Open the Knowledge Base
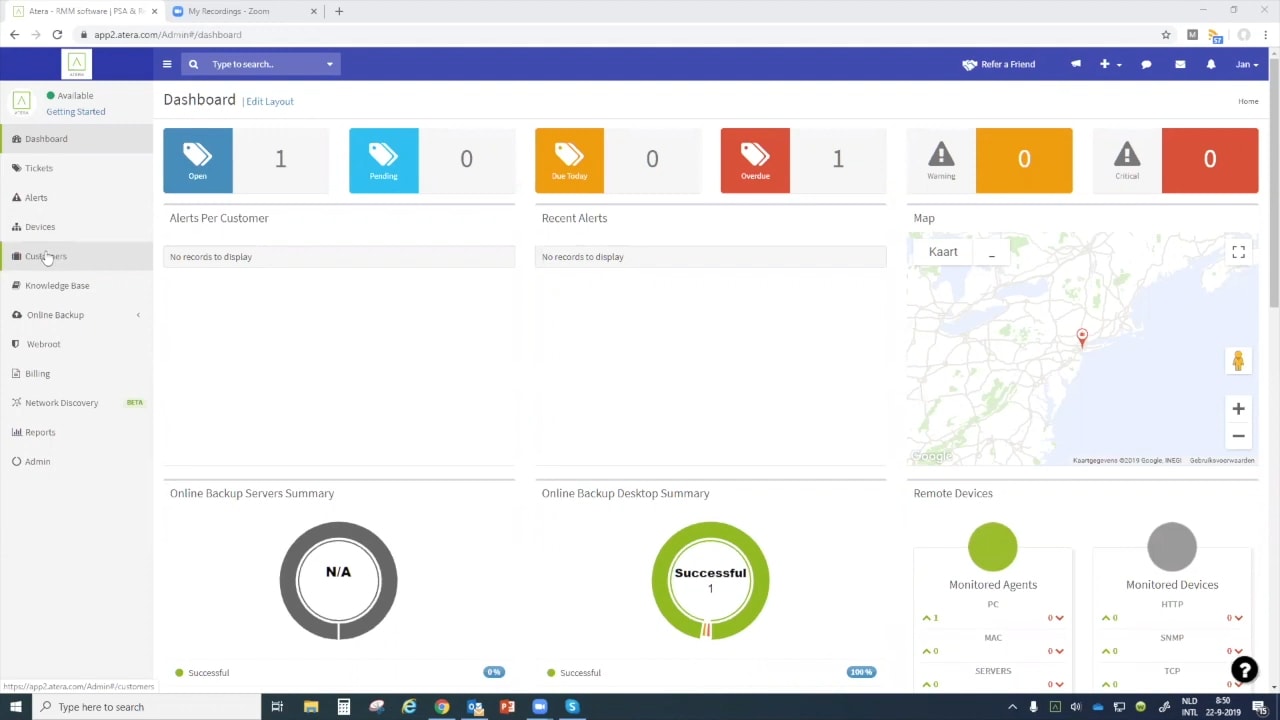This screenshot has height=720, width=1280. (x=57, y=285)
